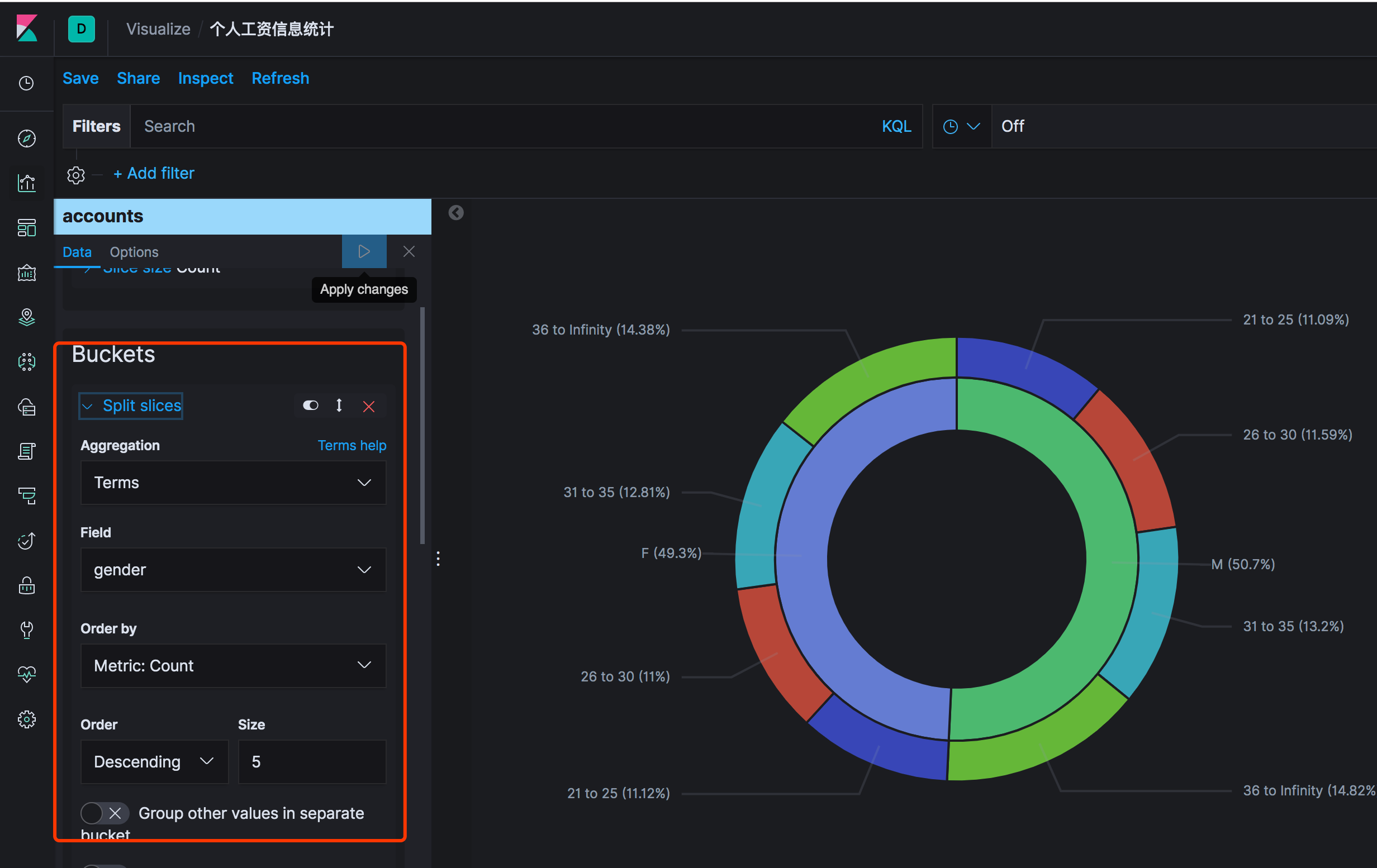Click the Size input field
1377x868 pixels.
click(310, 762)
